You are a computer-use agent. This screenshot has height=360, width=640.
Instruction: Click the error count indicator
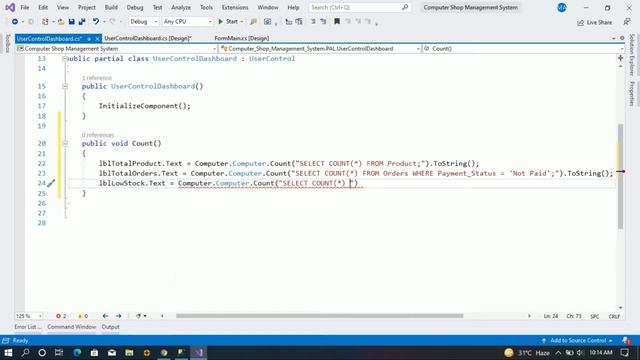click(x=61, y=316)
